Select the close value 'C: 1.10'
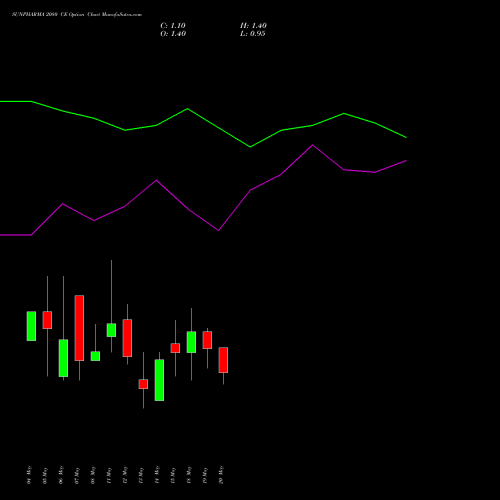 (173, 26)
